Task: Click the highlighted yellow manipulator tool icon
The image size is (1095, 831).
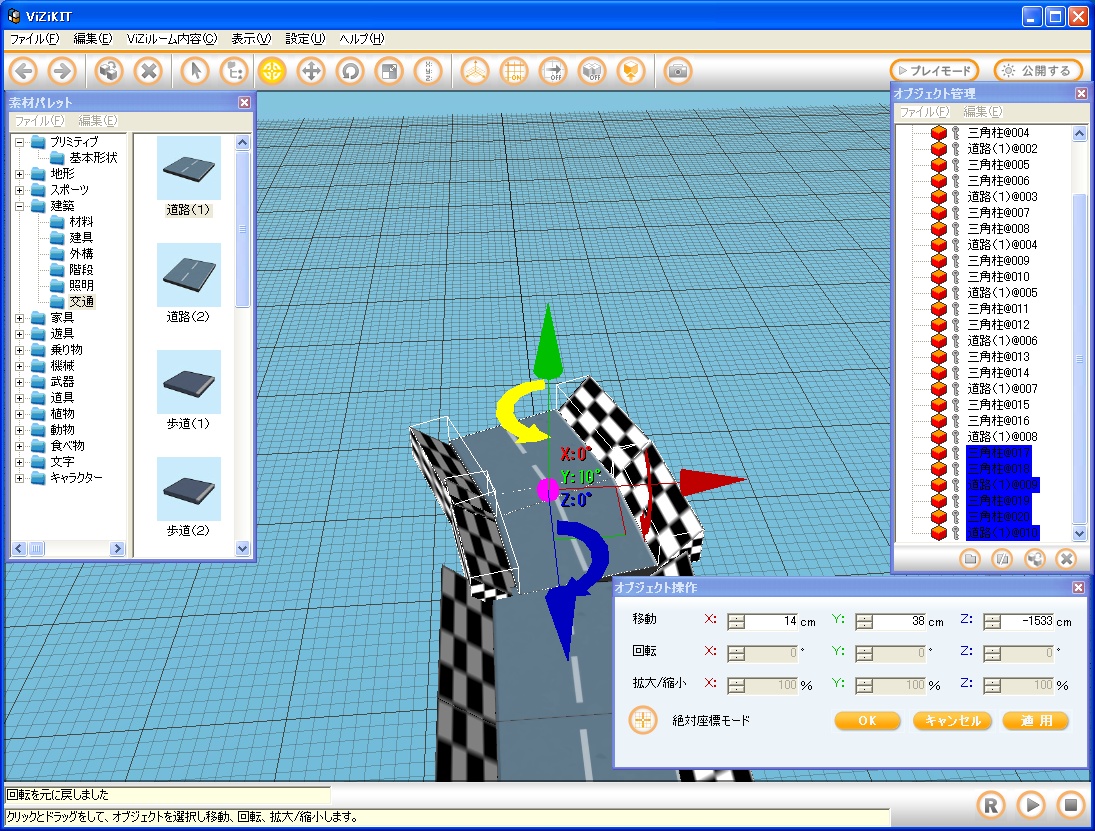Action: [272, 71]
